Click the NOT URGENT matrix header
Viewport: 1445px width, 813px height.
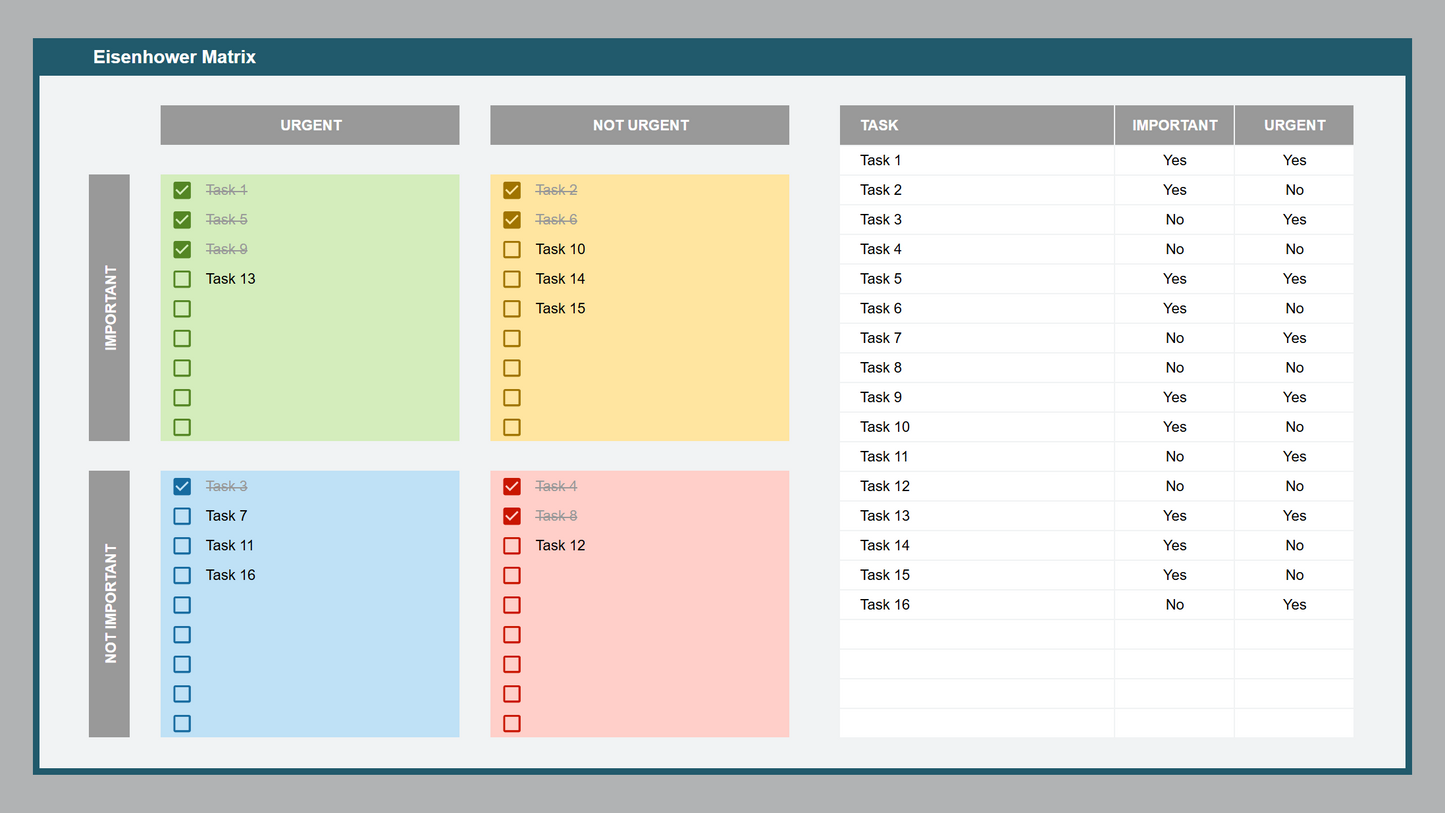(x=640, y=125)
